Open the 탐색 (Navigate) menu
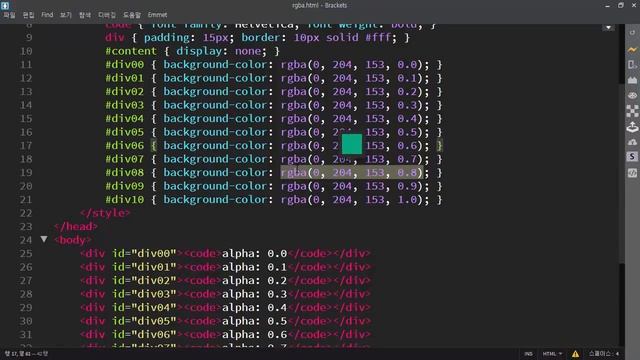 point(85,15)
